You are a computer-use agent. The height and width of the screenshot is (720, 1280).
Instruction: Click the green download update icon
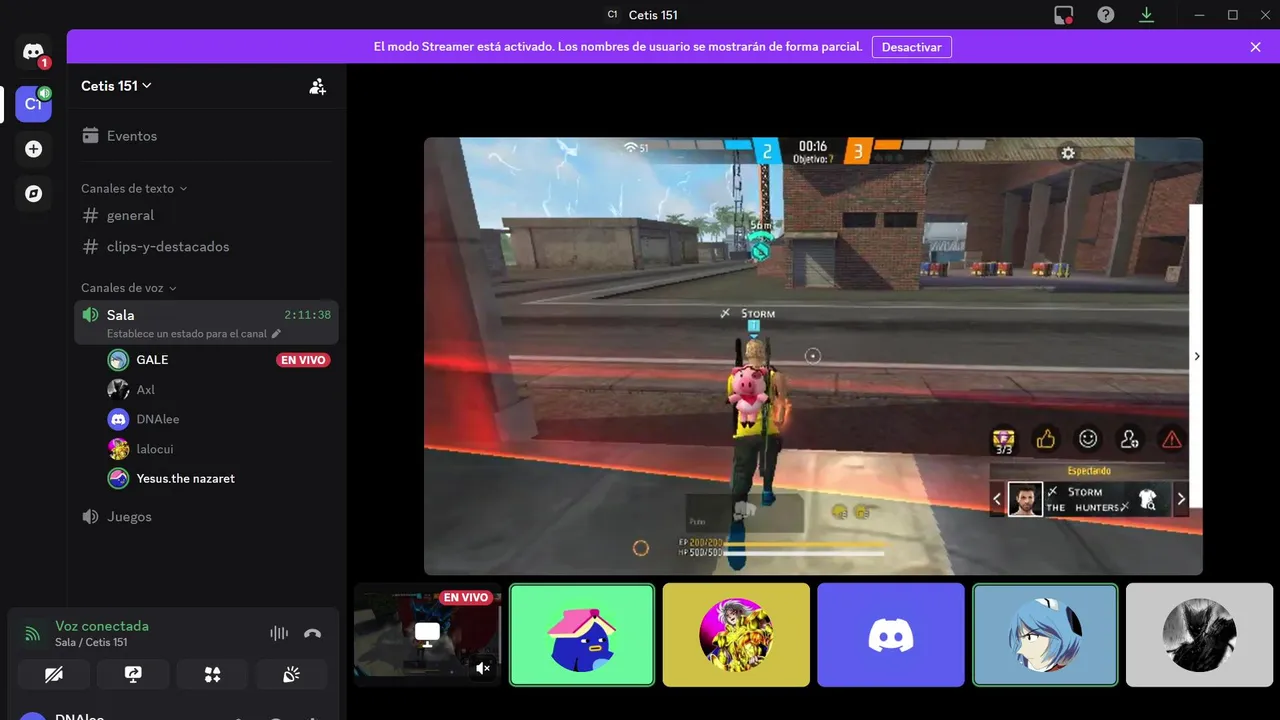[1146, 15]
